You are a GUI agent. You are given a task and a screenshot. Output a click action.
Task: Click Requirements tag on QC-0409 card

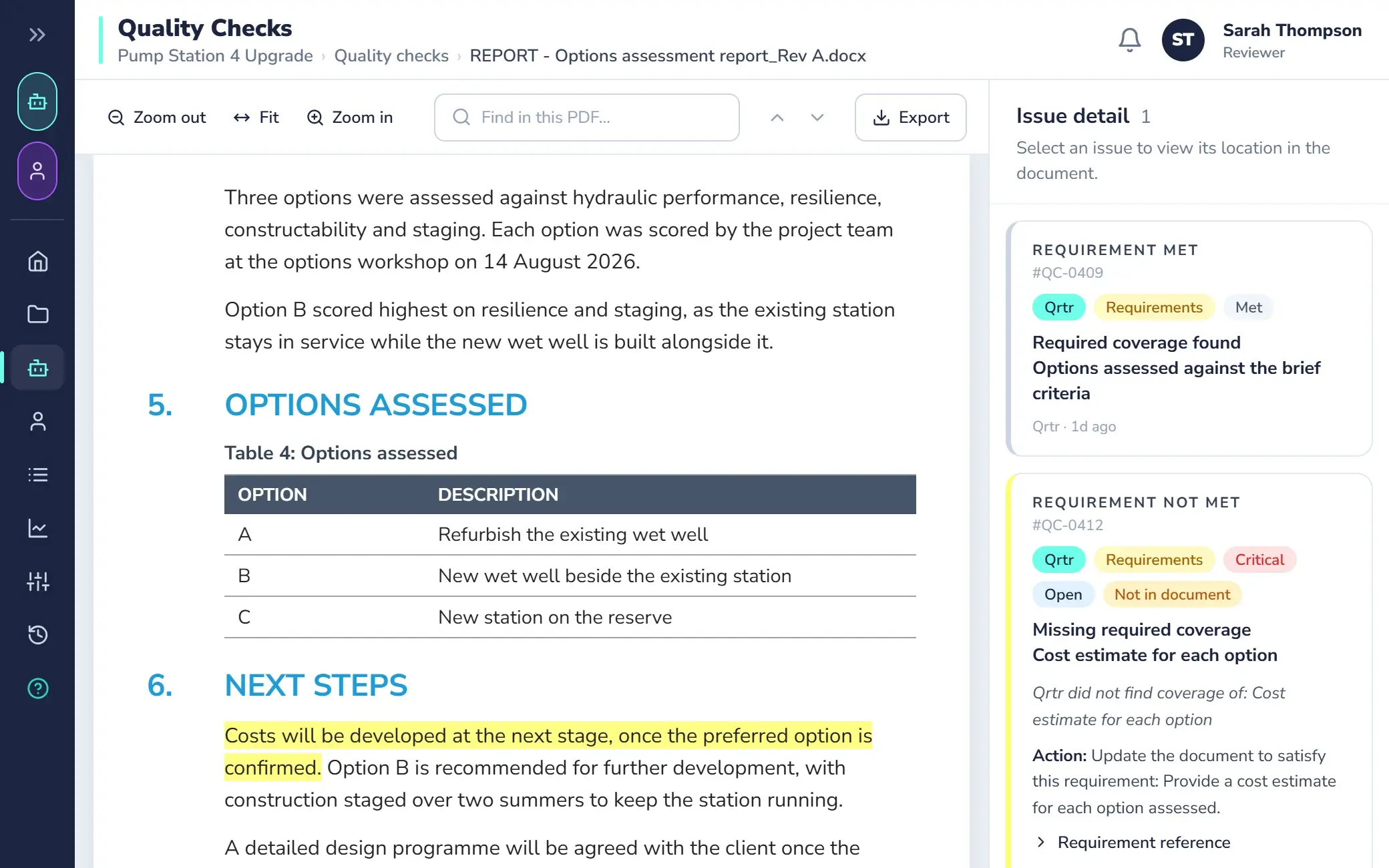[1154, 307]
